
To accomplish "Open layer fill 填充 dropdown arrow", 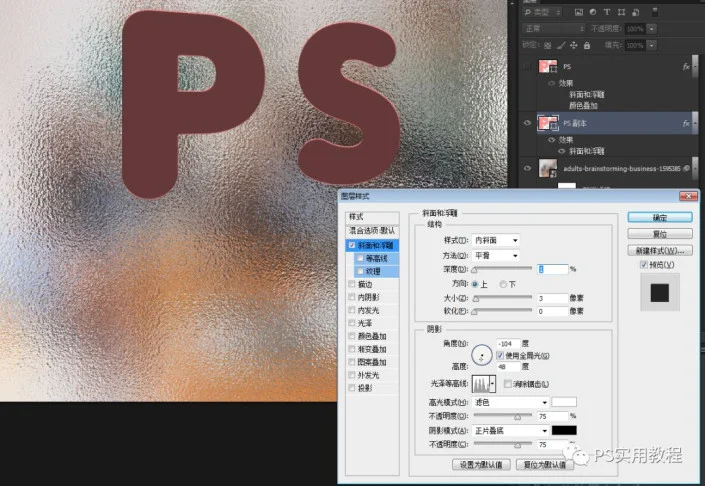I will tap(651, 45).
